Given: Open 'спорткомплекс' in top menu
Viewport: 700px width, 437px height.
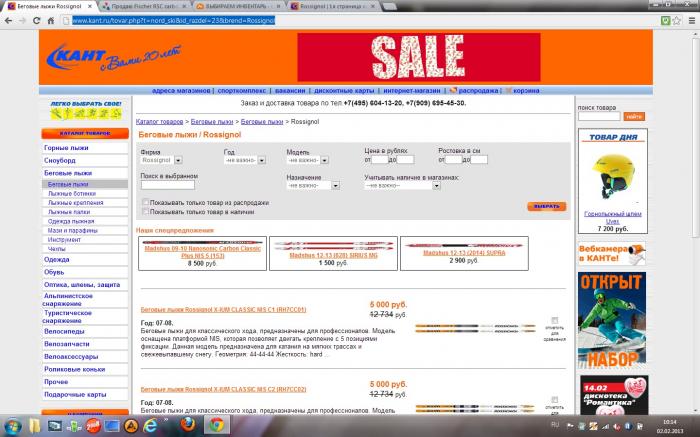Looking at the screenshot, I should point(242,91).
